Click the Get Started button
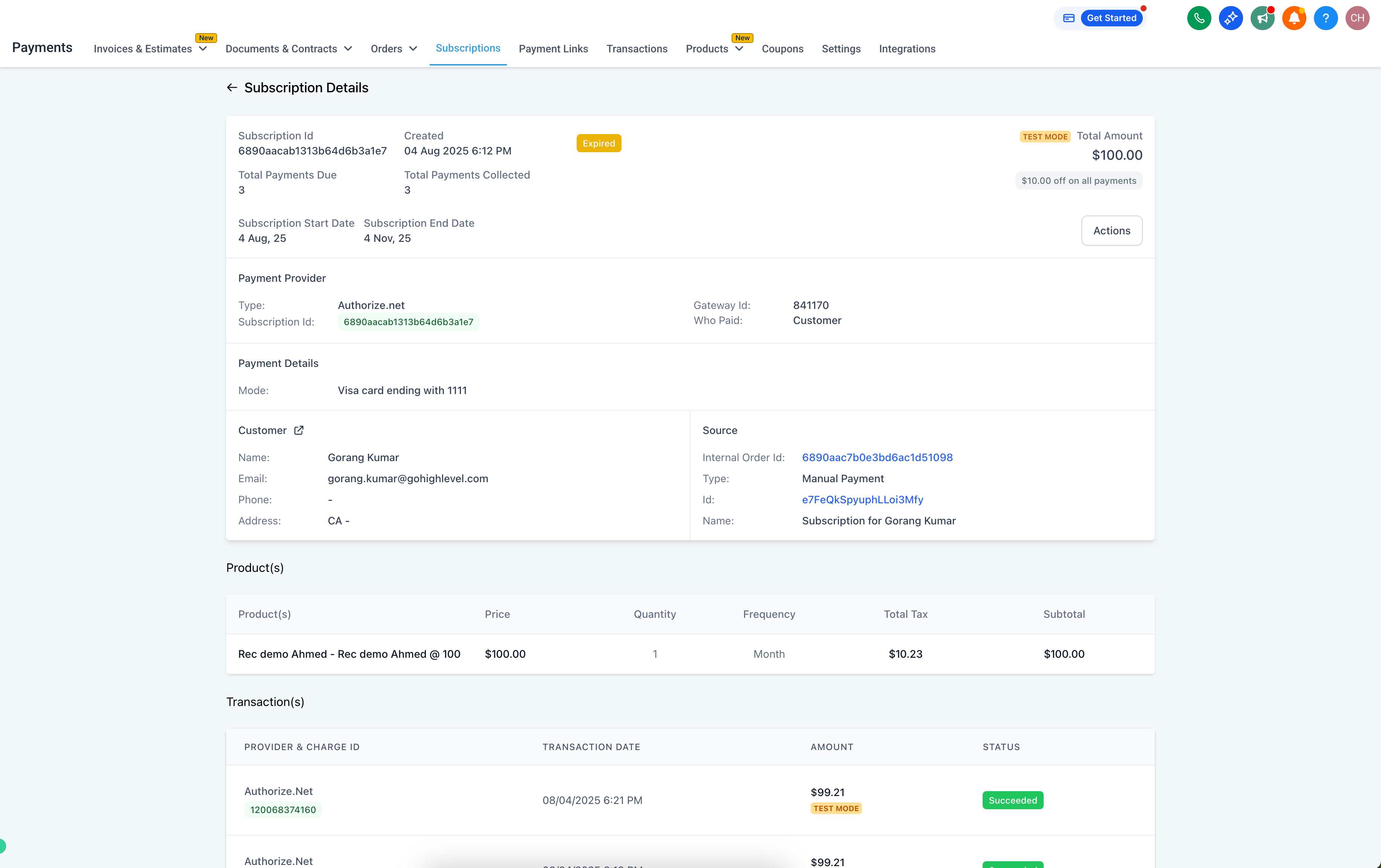Image resolution: width=1381 pixels, height=868 pixels. [x=1111, y=18]
